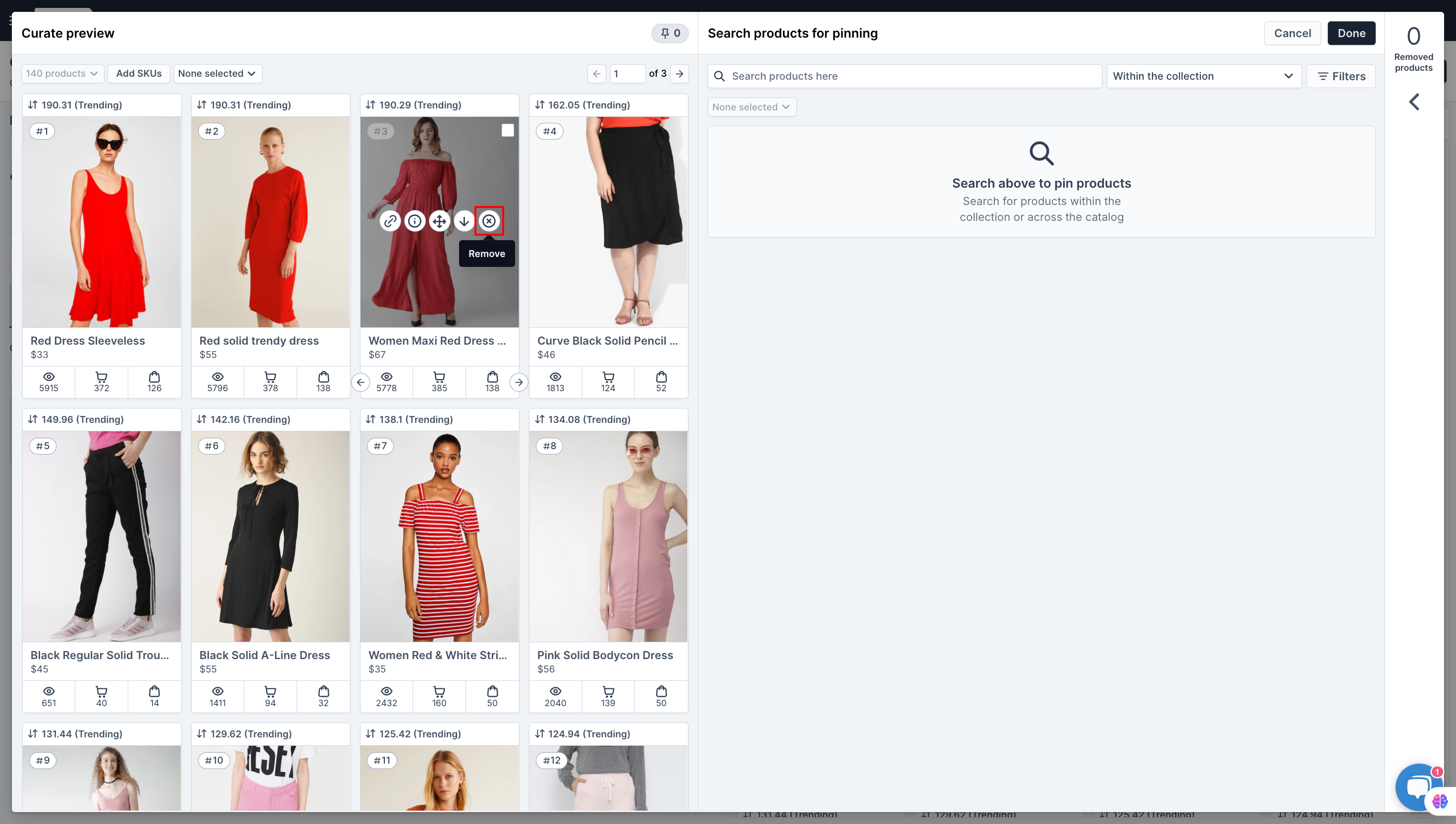Click the views eye icon on Red Dress Sleeveless
Screen dimensions: 1456x824
tap(49, 377)
